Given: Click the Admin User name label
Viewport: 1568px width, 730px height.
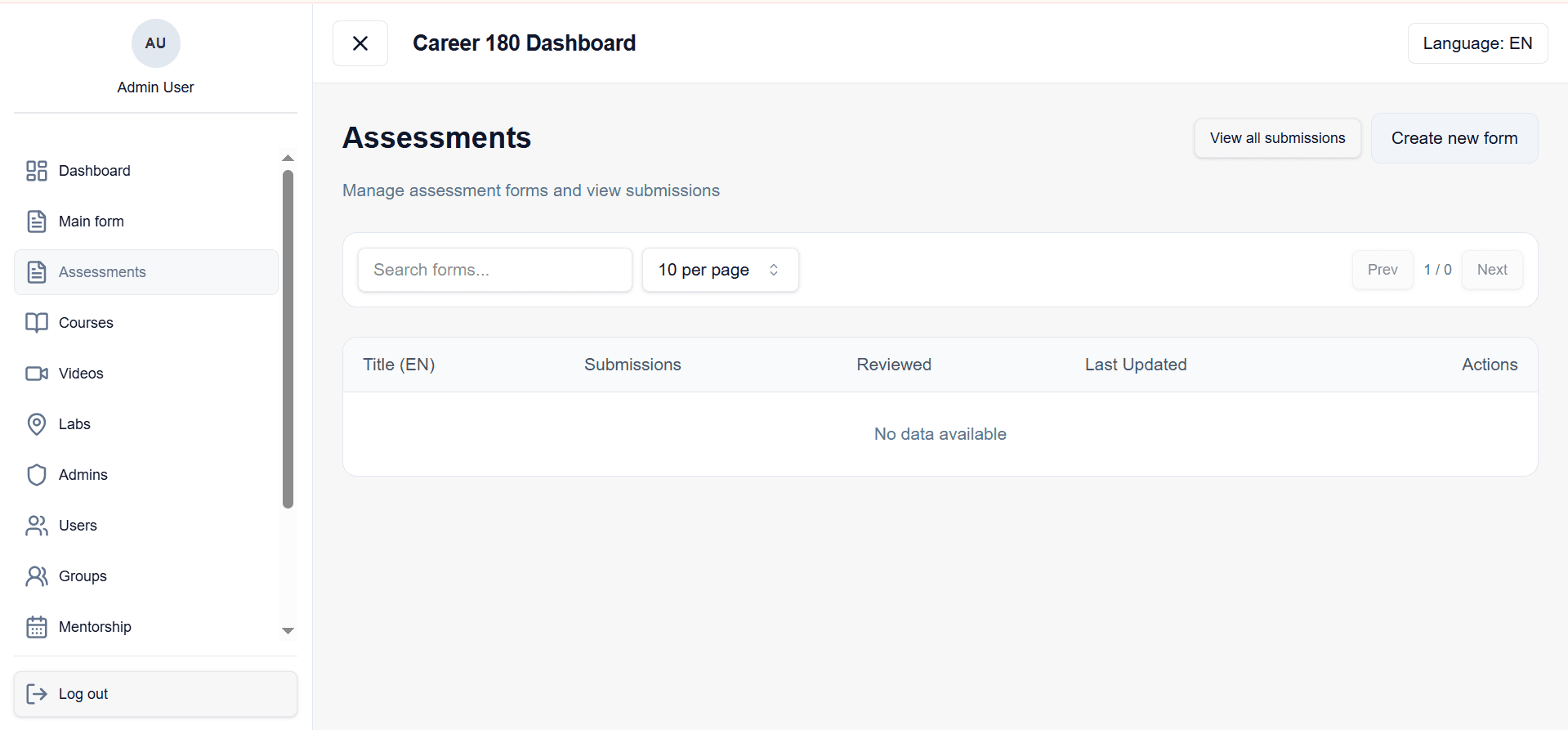Looking at the screenshot, I should pyautogui.click(x=155, y=87).
